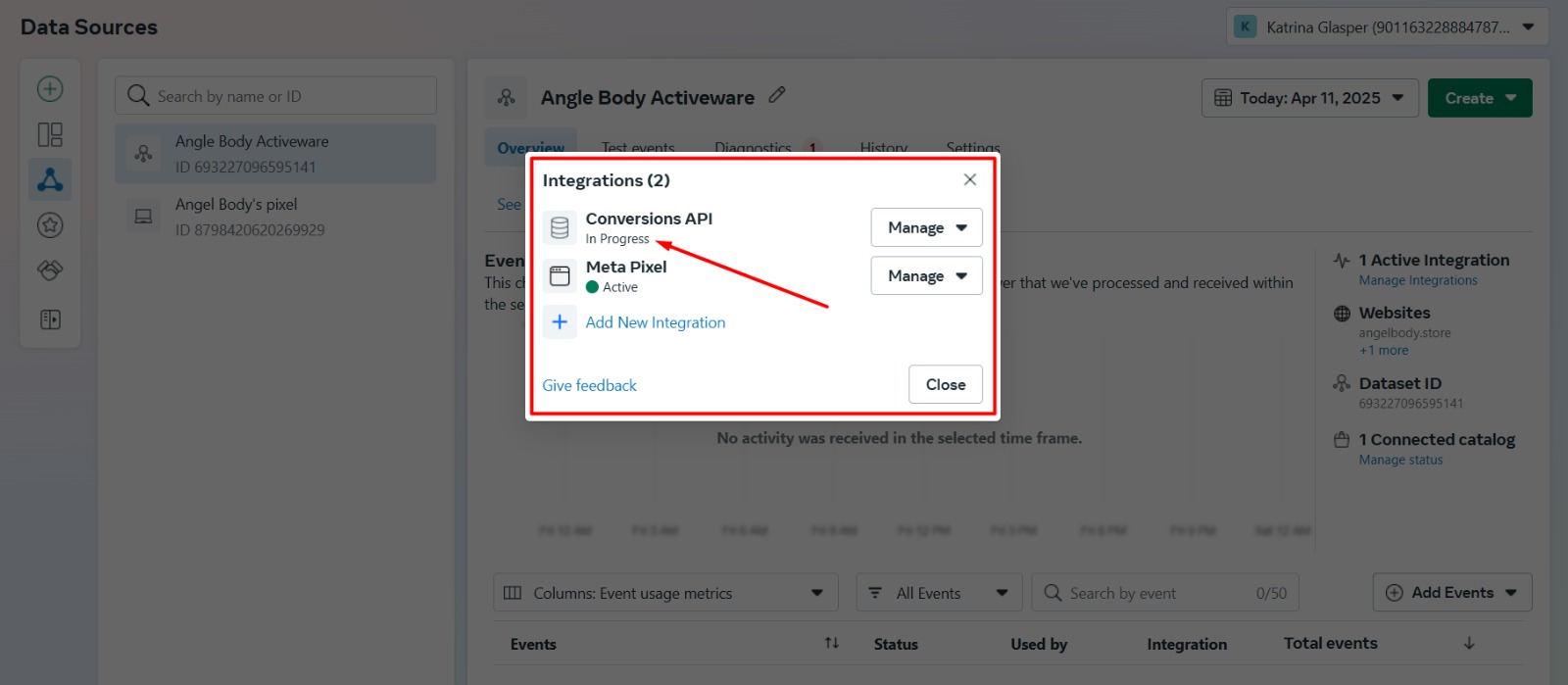Open the All Events filter dropdown
Image resolution: width=1568 pixels, height=685 pixels.
pyautogui.click(x=939, y=593)
